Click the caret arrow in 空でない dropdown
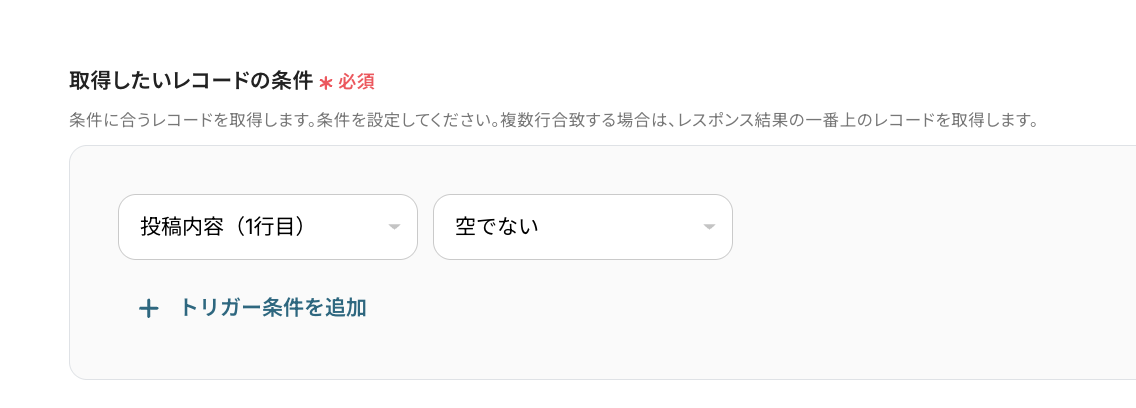 coord(709,227)
